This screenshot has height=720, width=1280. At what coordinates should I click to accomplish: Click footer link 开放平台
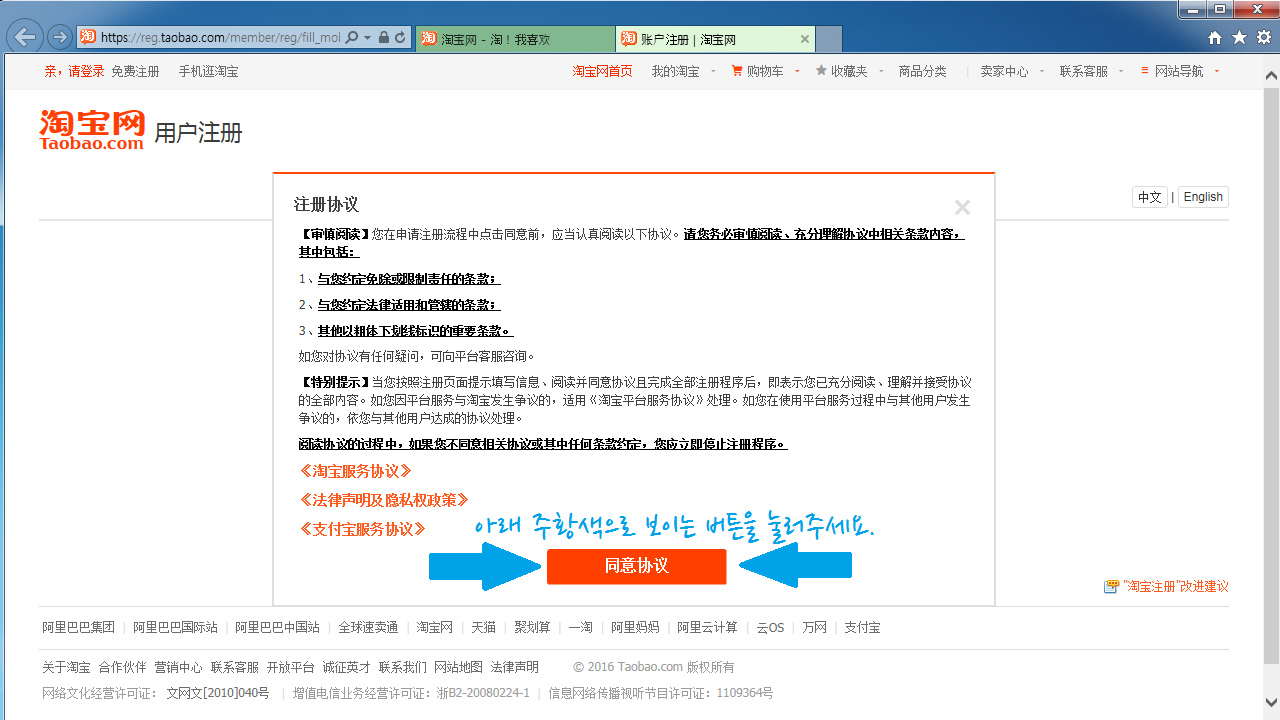pos(290,667)
